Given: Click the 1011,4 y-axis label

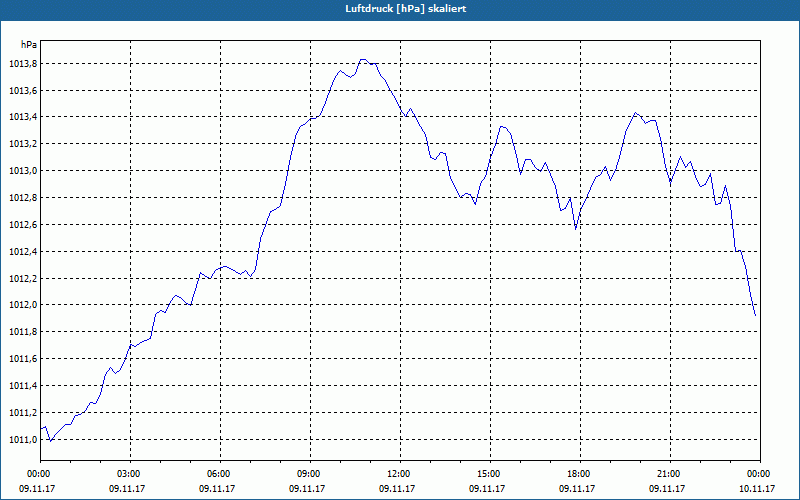Looking at the screenshot, I should (x=23, y=386).
